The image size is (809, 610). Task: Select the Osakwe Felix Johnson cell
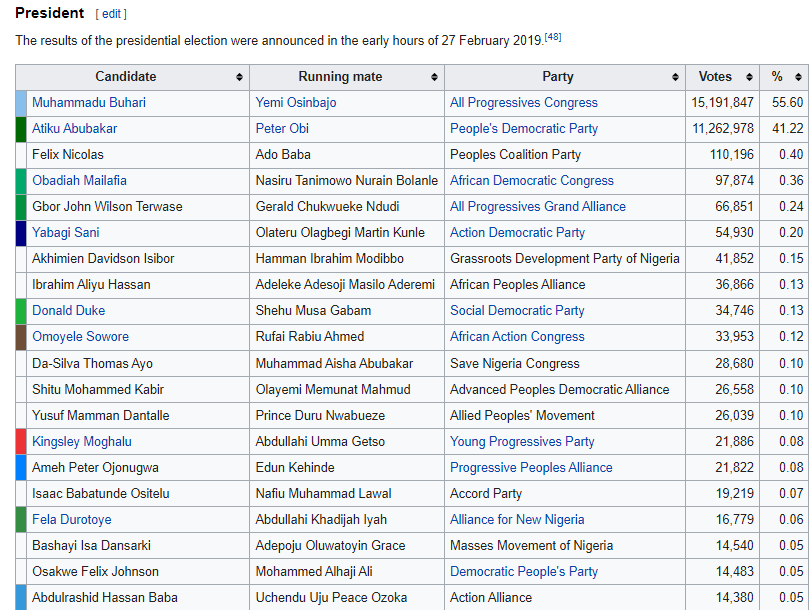(138, 571)
